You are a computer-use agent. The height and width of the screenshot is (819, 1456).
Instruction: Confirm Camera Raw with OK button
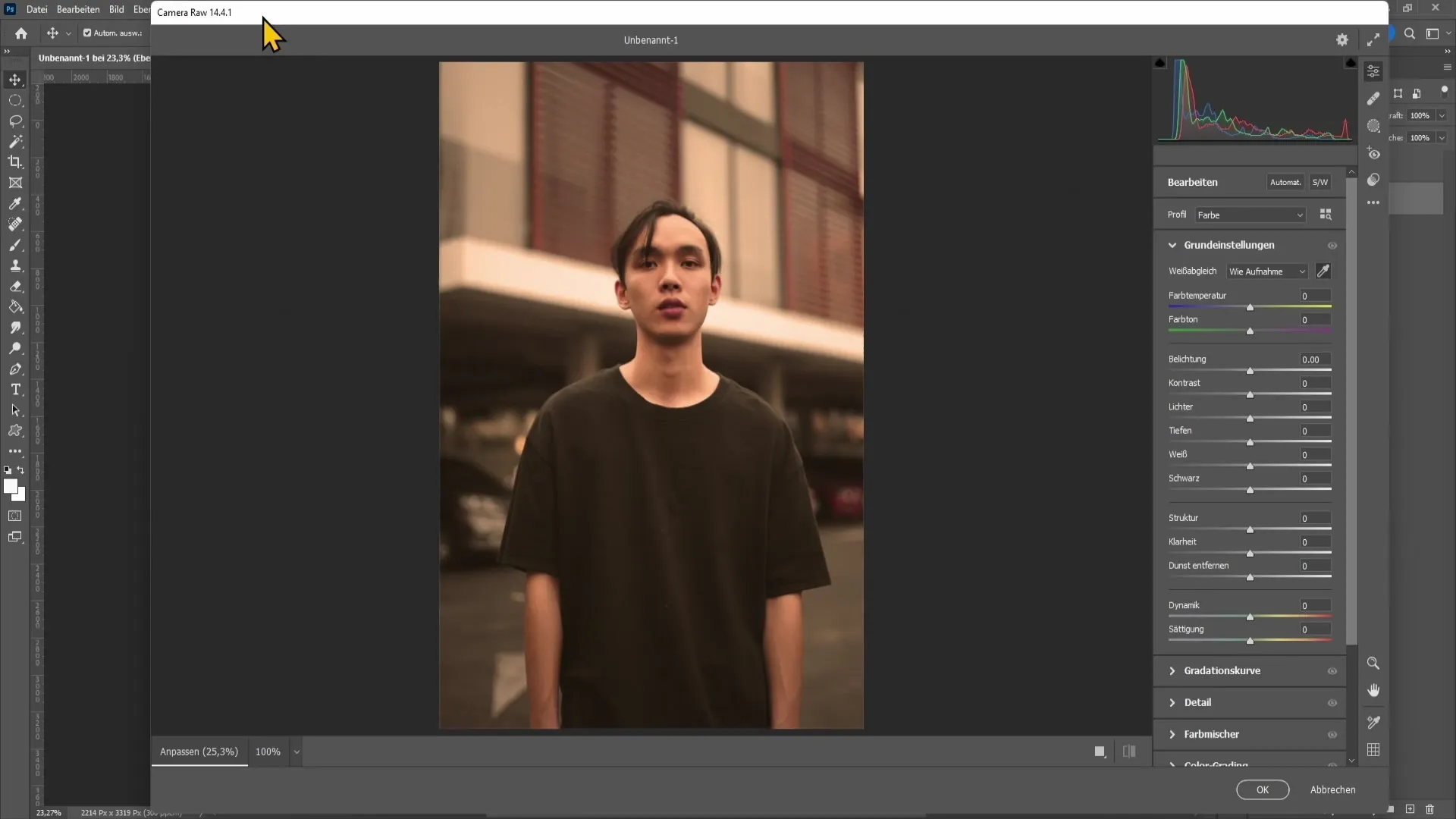pos(1262,789)
